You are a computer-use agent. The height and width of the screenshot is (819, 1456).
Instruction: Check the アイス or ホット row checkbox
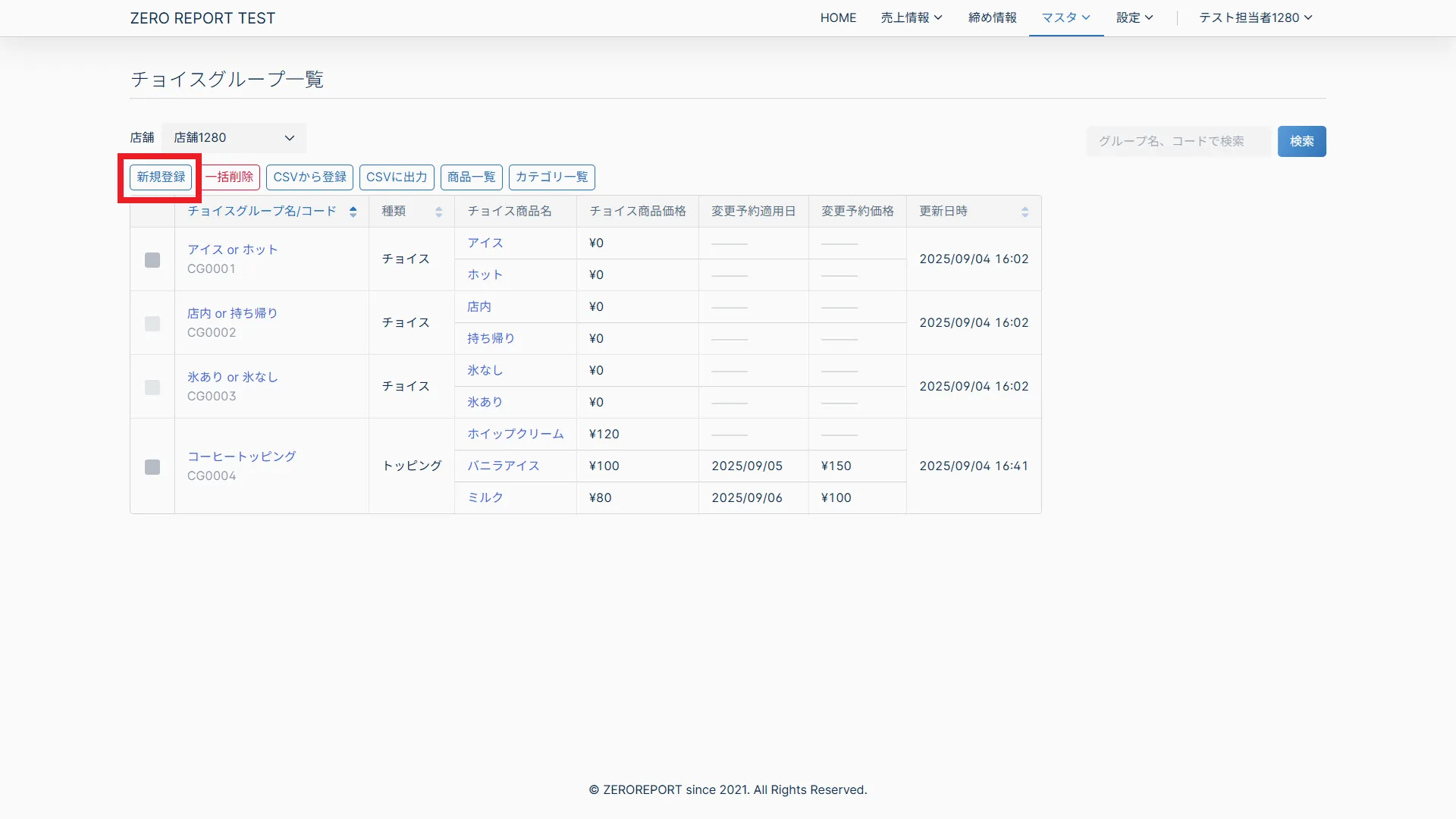[x=152, y=260]
